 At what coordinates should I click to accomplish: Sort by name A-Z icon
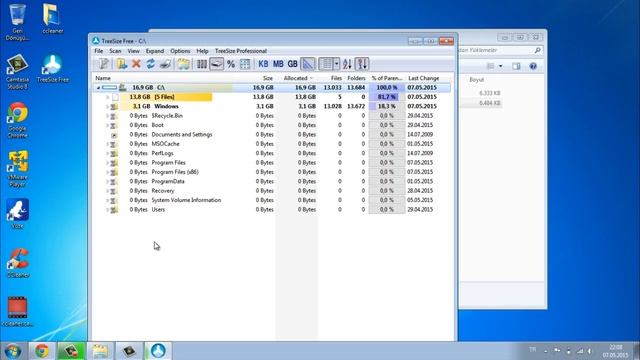tap(347, 64)
